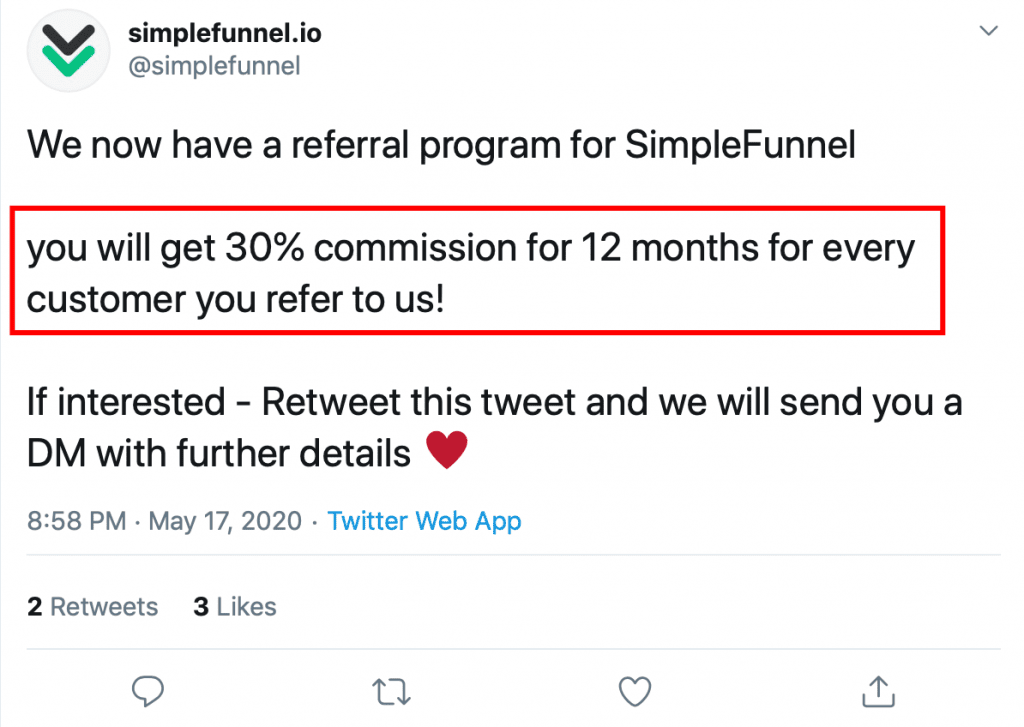
Task: Click the 2 Retweets count
Action: (92, 606)
